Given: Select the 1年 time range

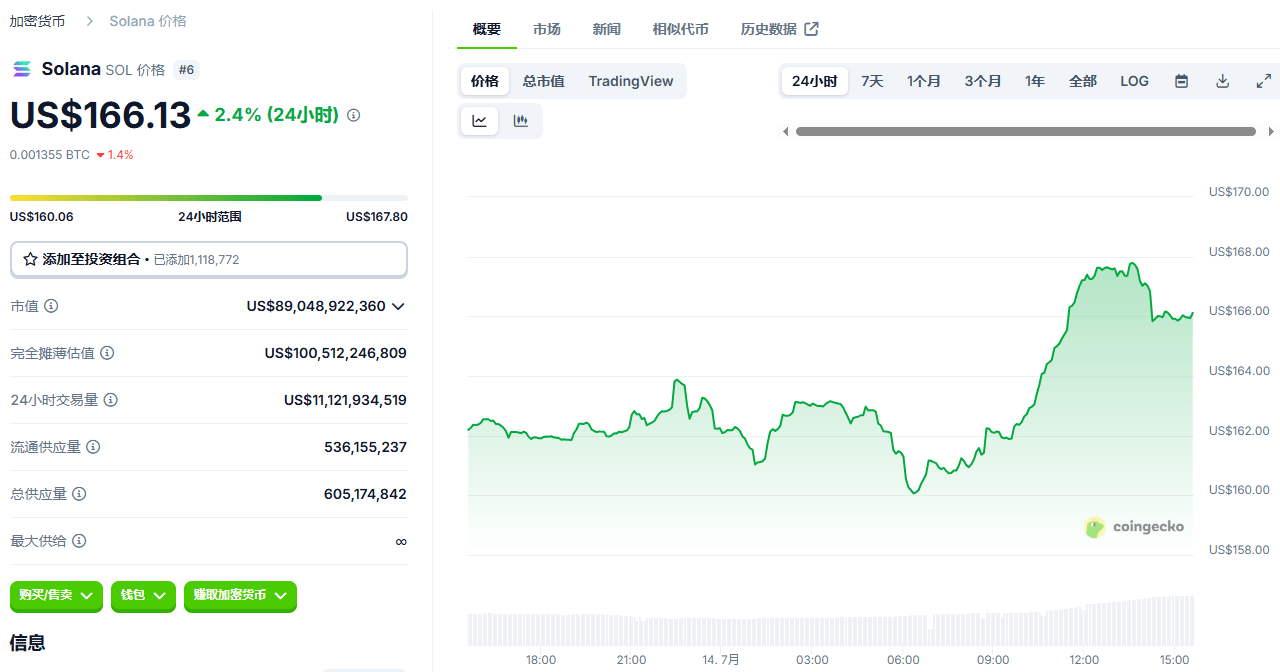Looking at the screenshot, I should (1035, 81).
